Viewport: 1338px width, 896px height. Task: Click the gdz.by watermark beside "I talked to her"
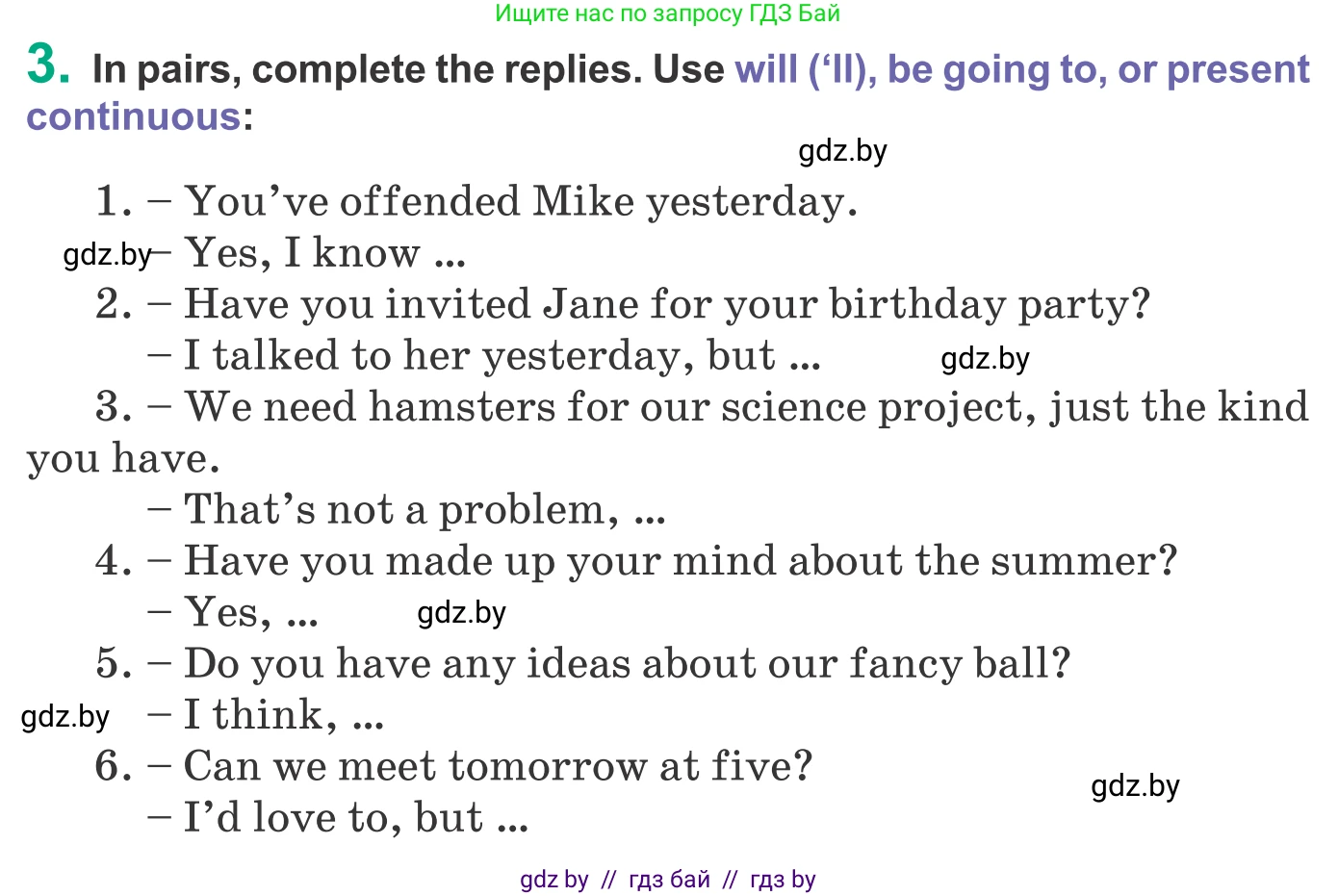point(985,359)
